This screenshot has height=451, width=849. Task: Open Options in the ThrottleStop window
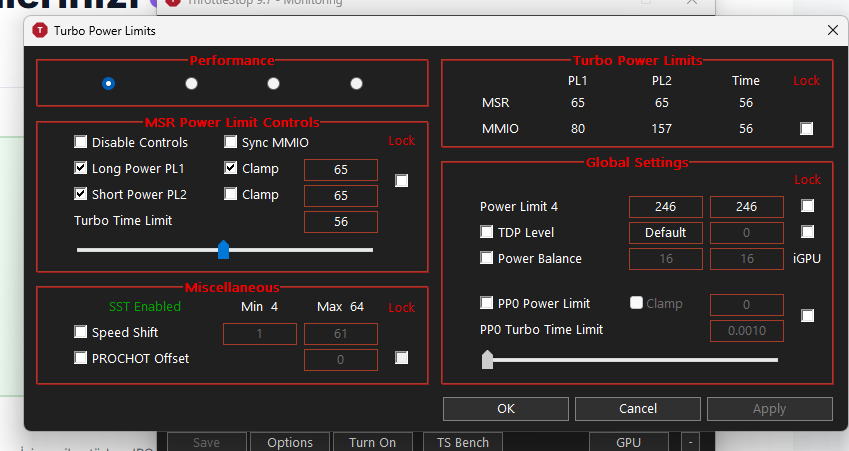tap(290, 442)
